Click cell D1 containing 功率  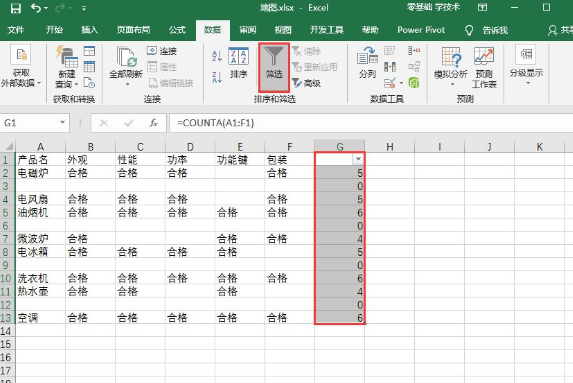click(x=190, y=159)
